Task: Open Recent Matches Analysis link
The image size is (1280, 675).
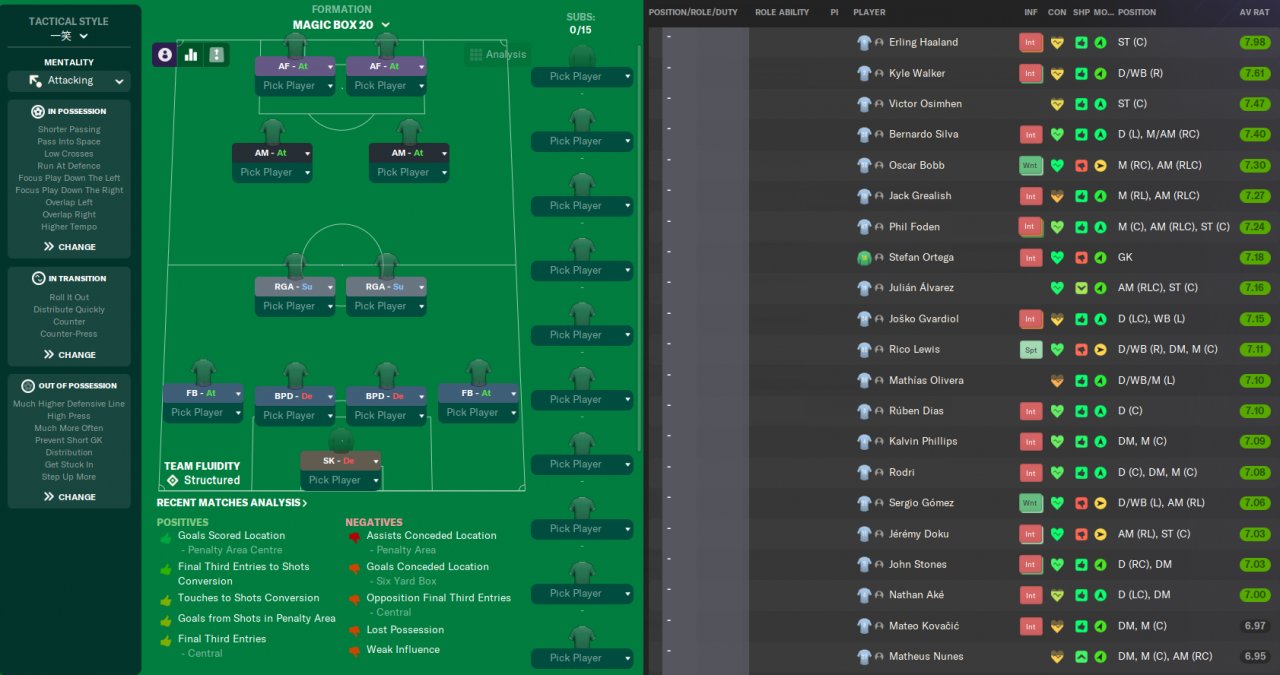Action: 232,503
